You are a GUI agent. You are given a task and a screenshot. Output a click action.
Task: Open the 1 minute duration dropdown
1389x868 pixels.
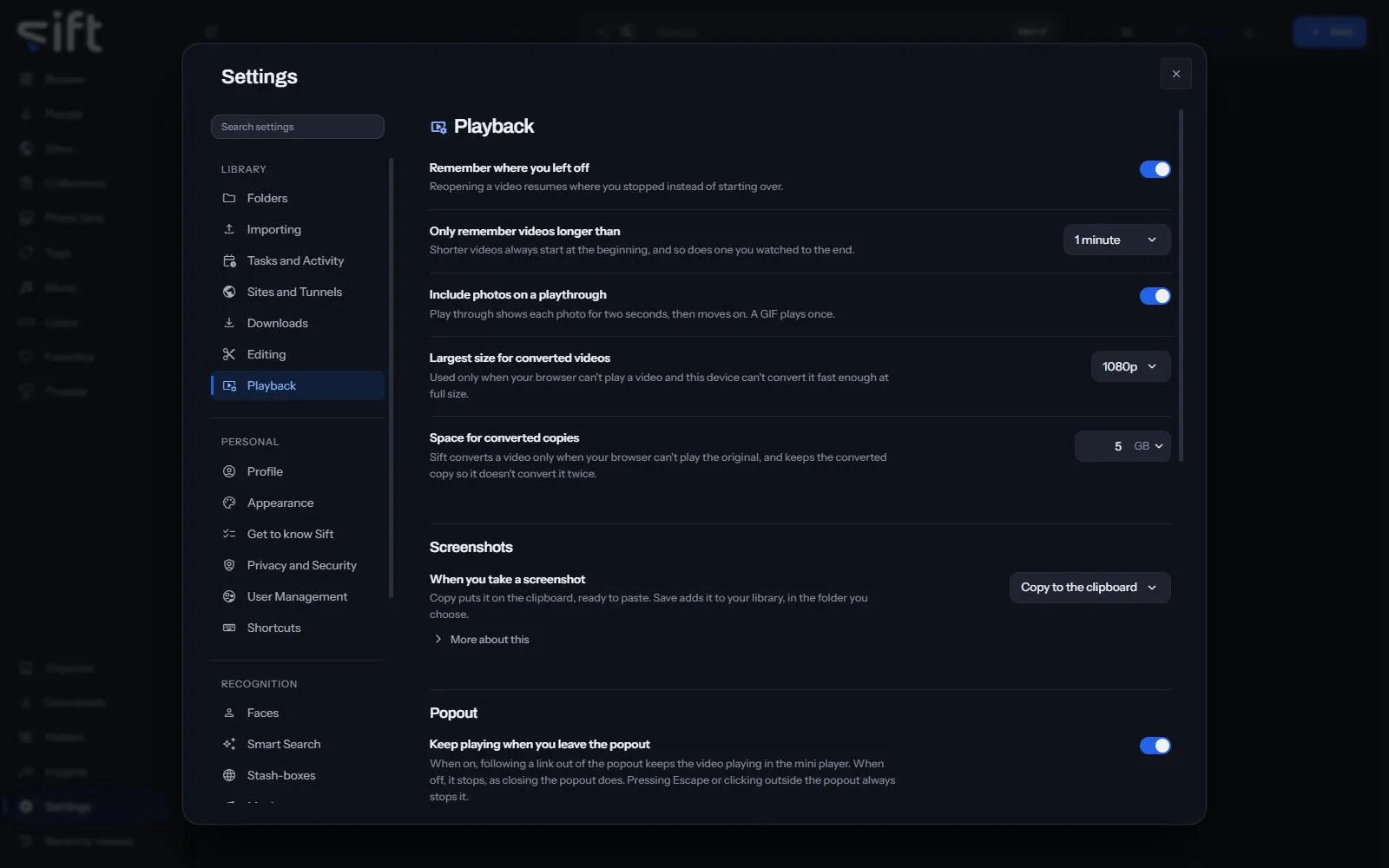tap(1116, 240)
